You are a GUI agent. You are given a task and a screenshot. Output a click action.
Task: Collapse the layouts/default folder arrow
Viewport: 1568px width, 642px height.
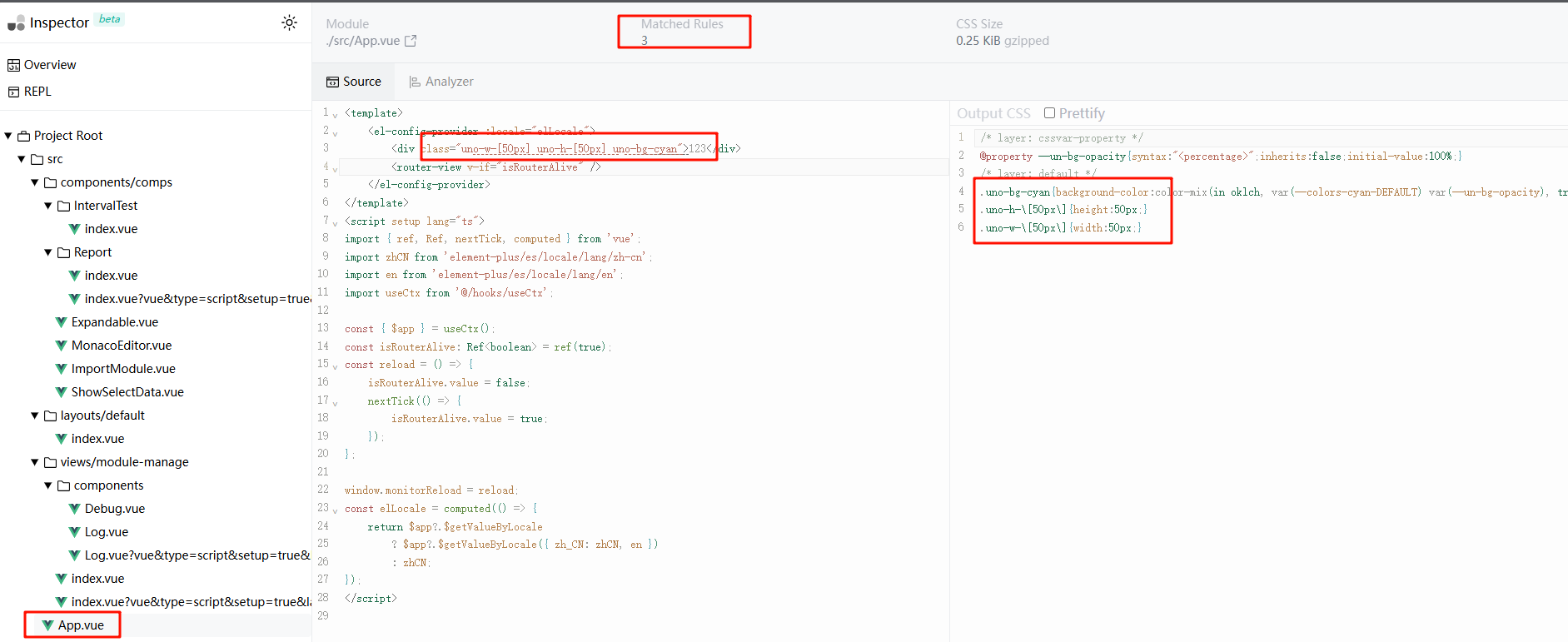[35, 416]
